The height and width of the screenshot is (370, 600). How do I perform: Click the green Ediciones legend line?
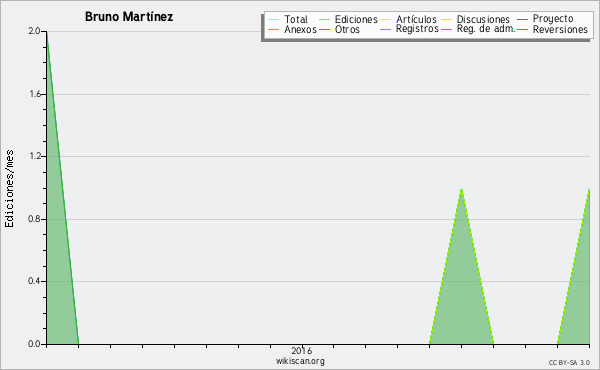(324, 20)
